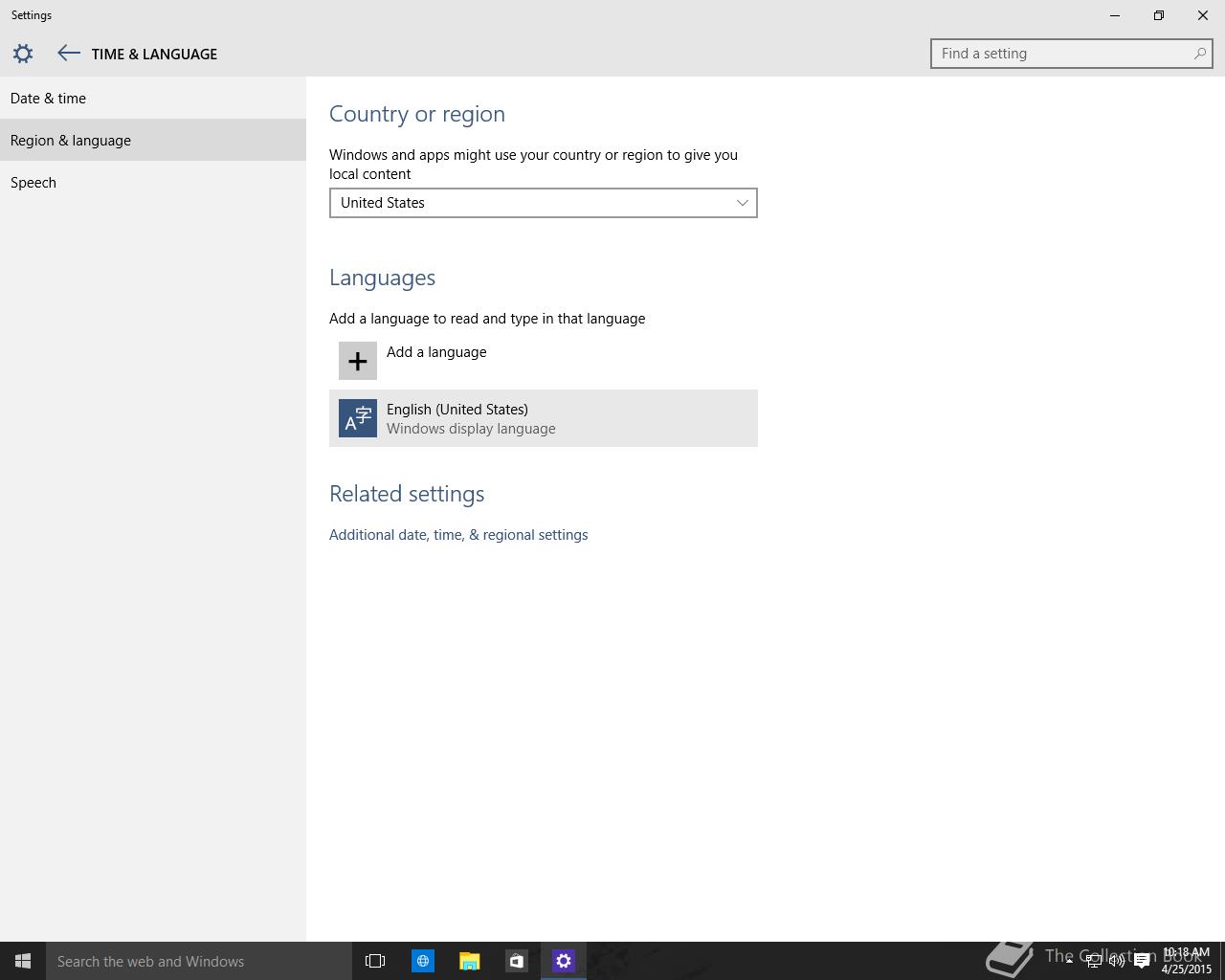This screenshot has width=1225, height=980.
Task: Open the Windows Start menu
Action: (x=23, y=961)
